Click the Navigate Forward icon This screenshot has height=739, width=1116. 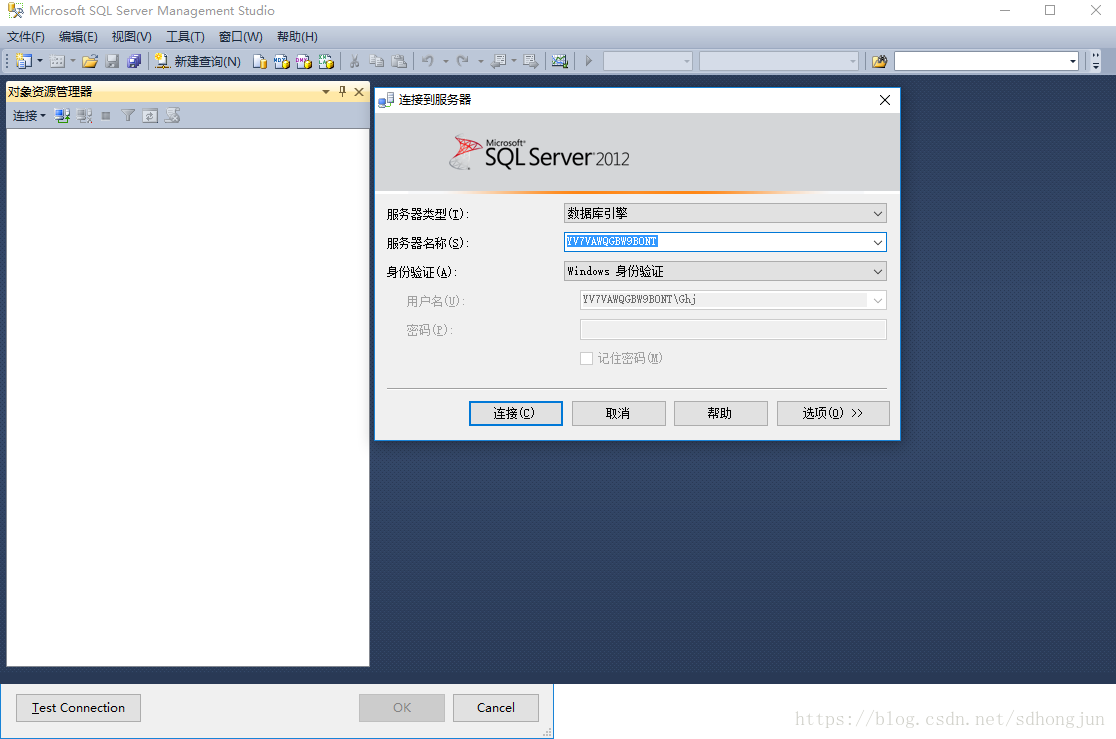pos(531,61)
